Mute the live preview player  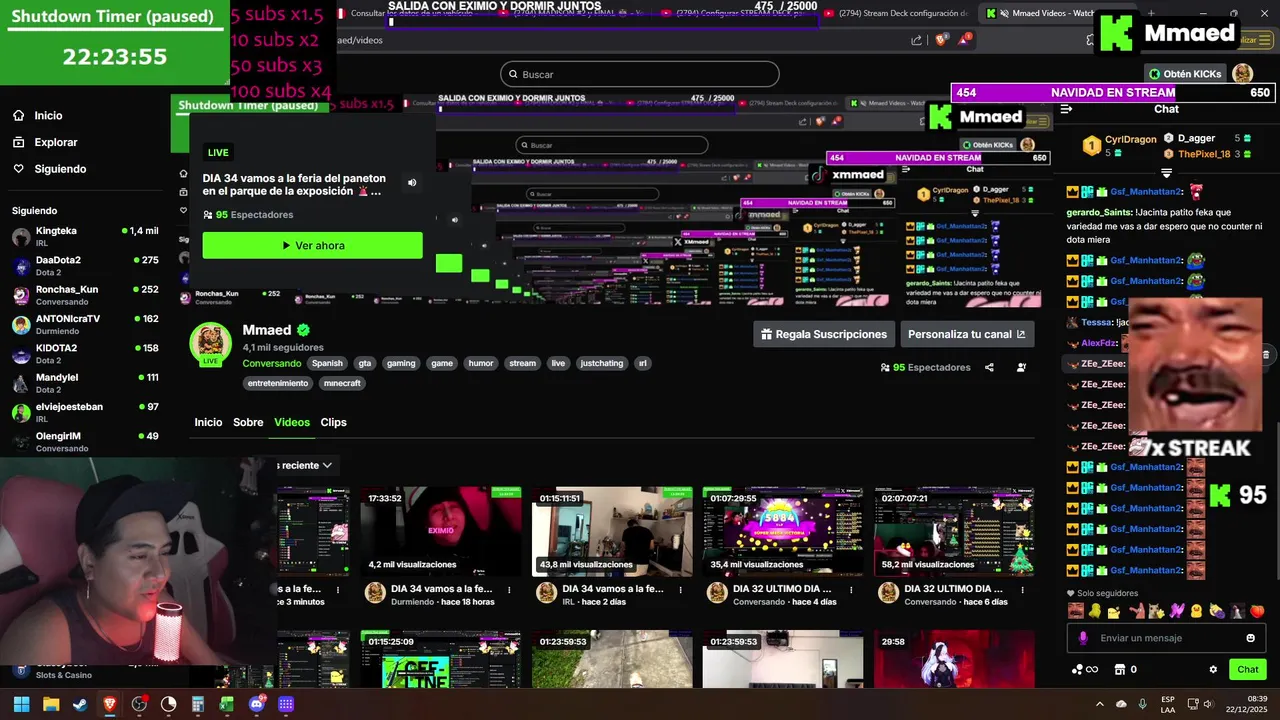point(412,183)
